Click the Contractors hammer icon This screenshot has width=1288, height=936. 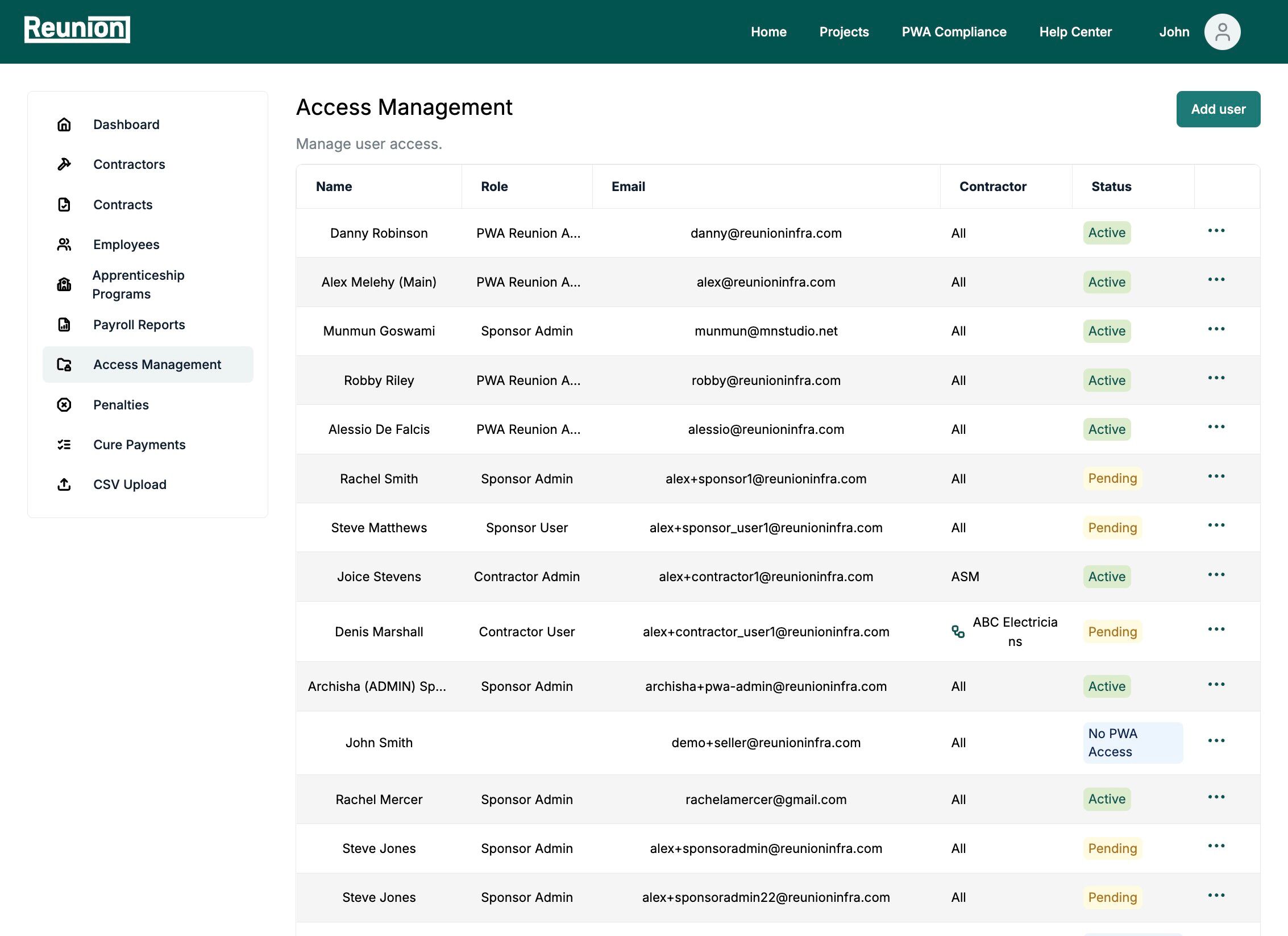click(64, 164)
